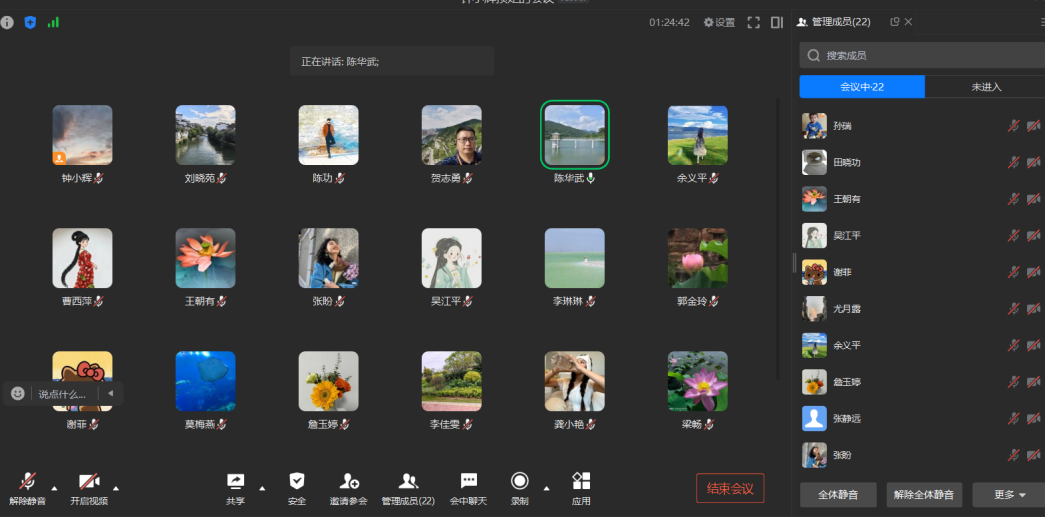Image resolution: width=1045 pixels, height=517 pixels.
Task: Toggle 尤月露's microphone in the member list
Action: pyautogui.click(x=1014, y=308)
